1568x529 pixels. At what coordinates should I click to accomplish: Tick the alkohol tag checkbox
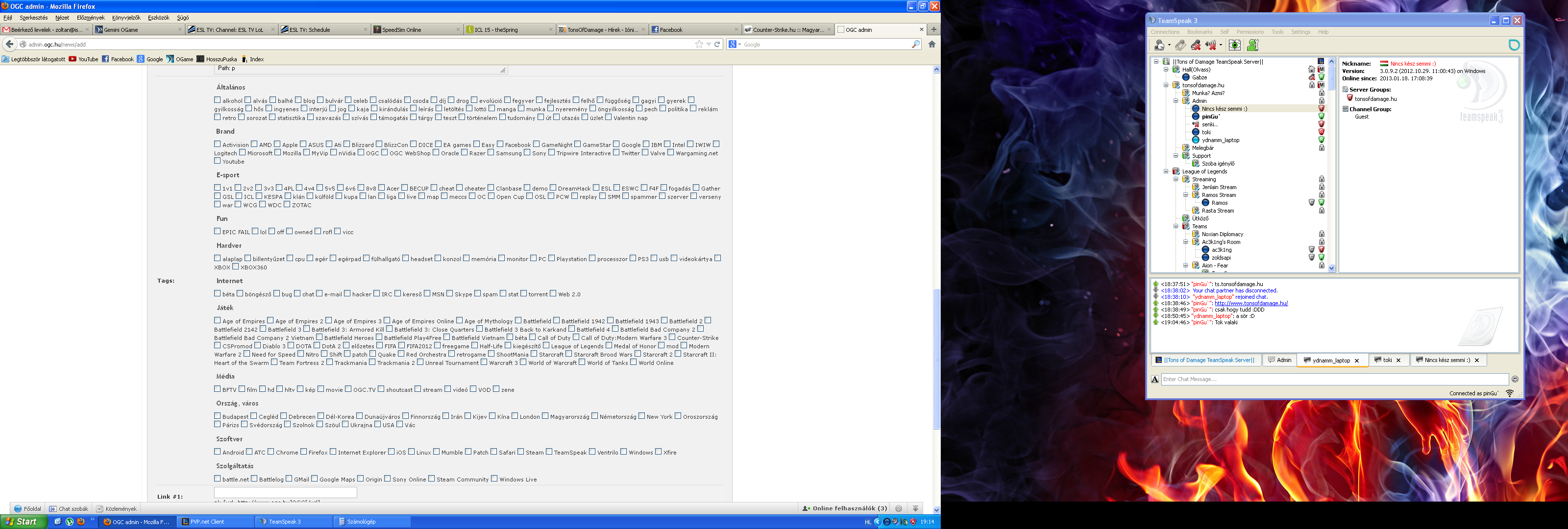coord(217,100)
